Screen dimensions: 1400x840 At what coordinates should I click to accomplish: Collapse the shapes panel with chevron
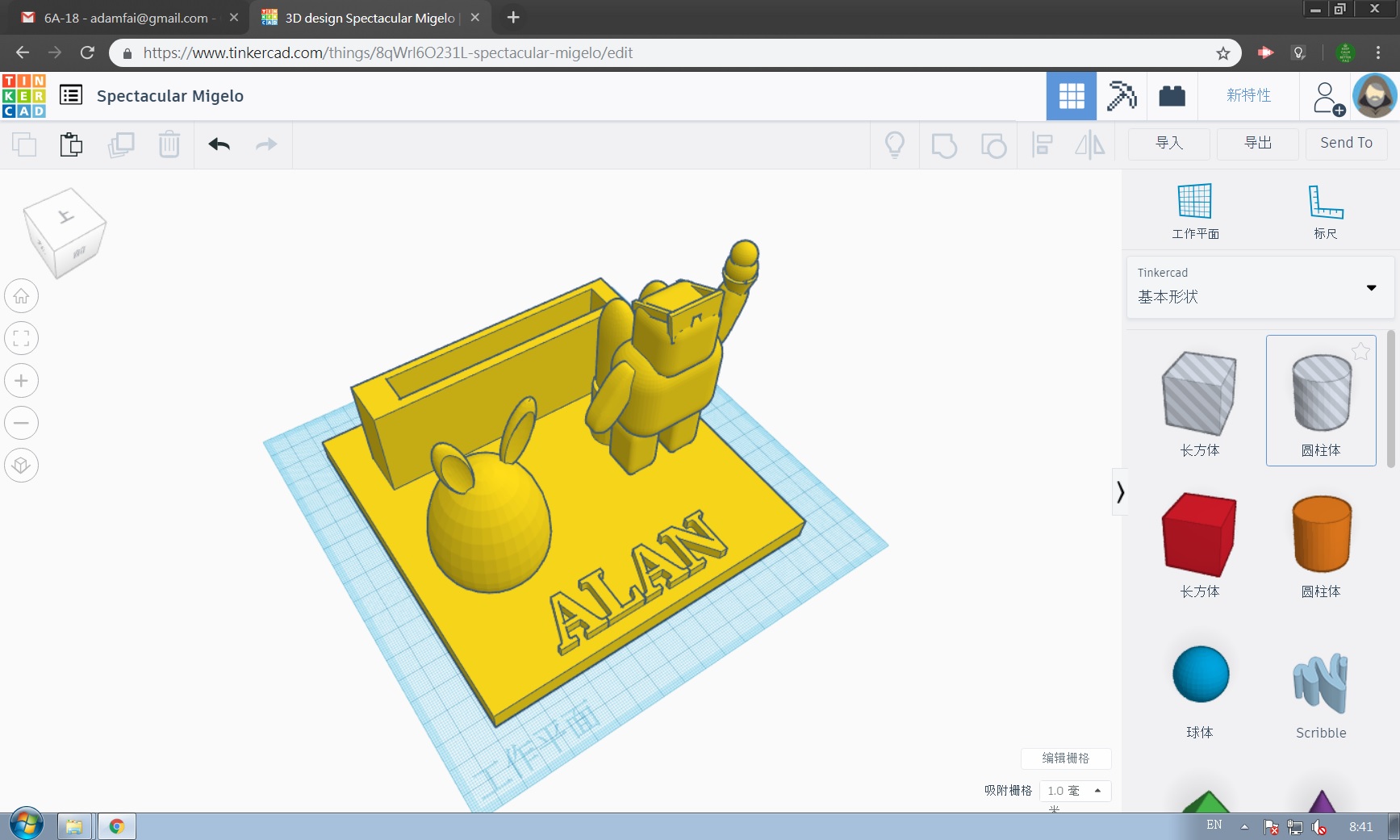click(1120, 492)
